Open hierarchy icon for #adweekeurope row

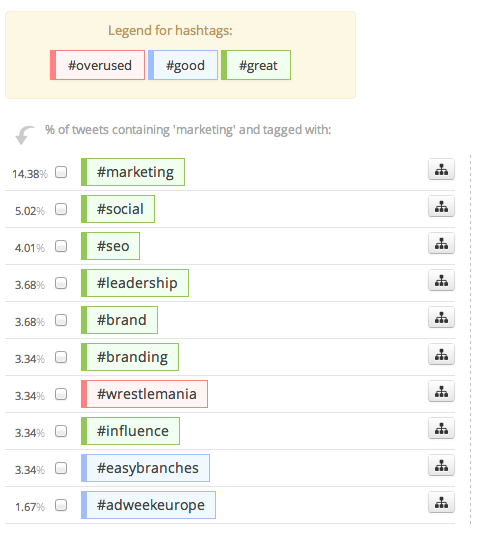click(x=441, y=503)
